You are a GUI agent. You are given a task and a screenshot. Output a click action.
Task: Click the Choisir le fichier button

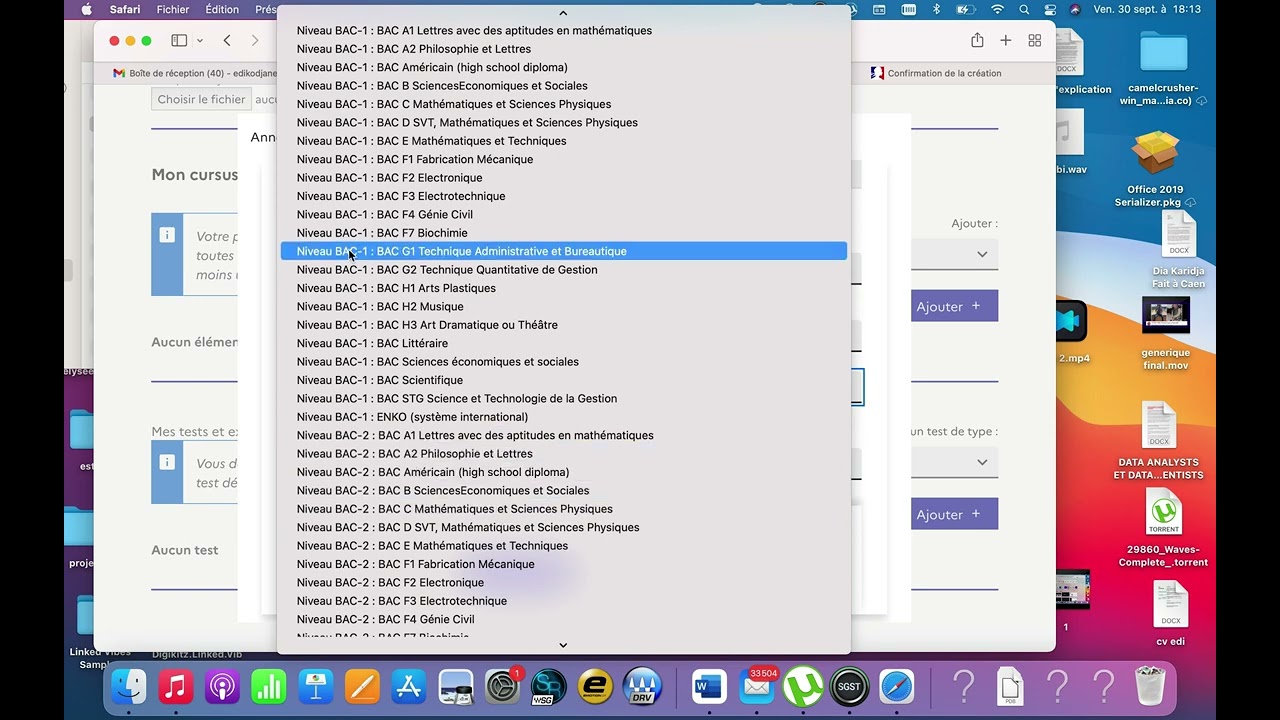point(201,99)
